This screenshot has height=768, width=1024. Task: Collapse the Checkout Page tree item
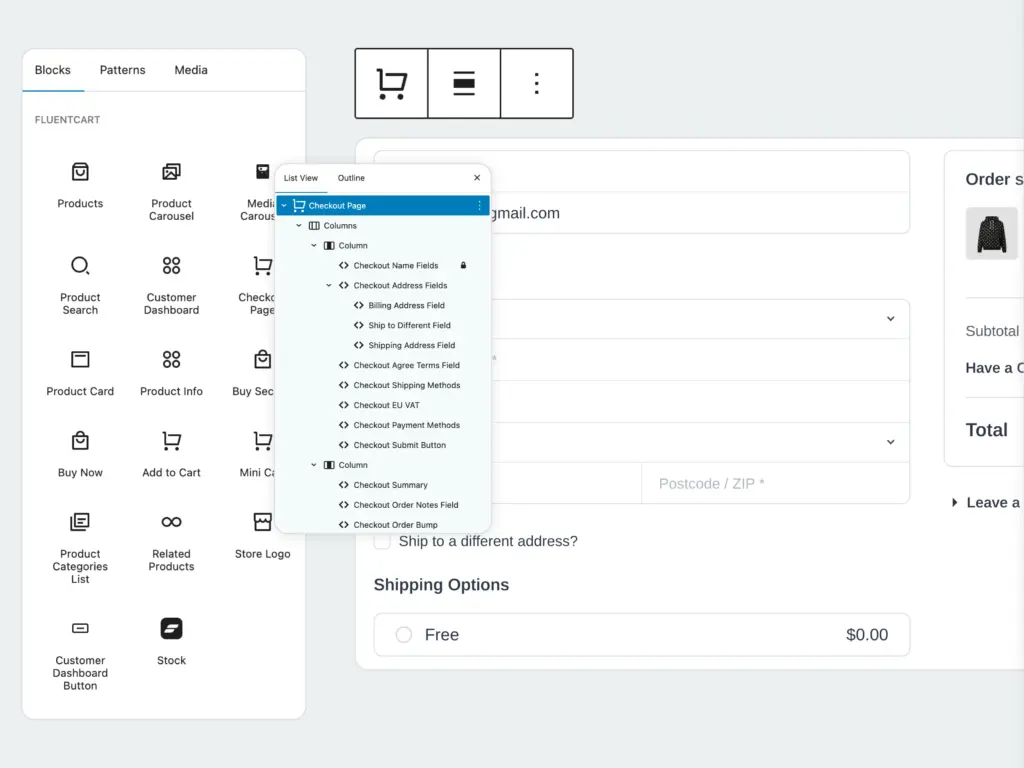(x=284, y=205)
